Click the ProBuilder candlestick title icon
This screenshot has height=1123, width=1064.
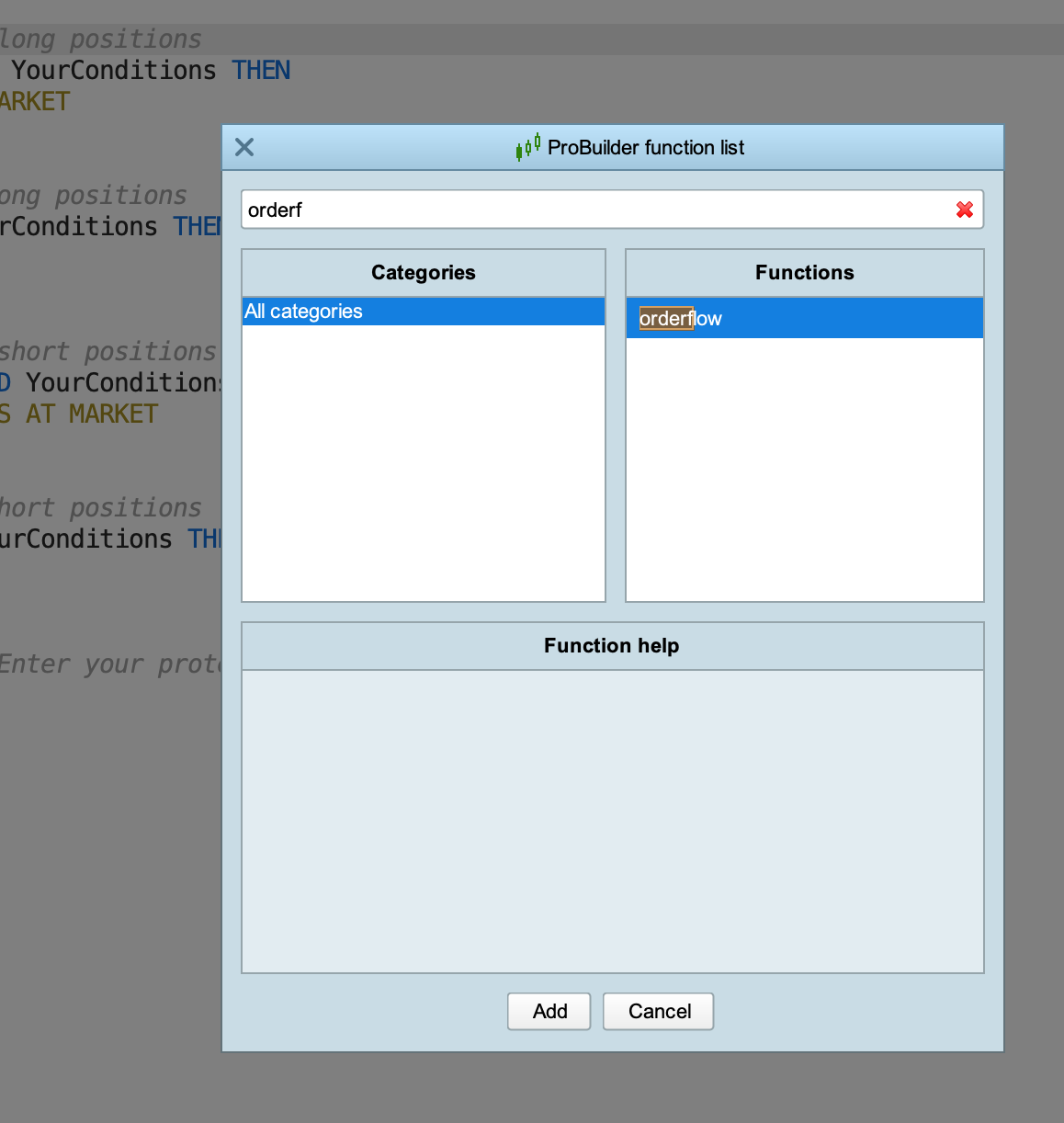point(528,147)
